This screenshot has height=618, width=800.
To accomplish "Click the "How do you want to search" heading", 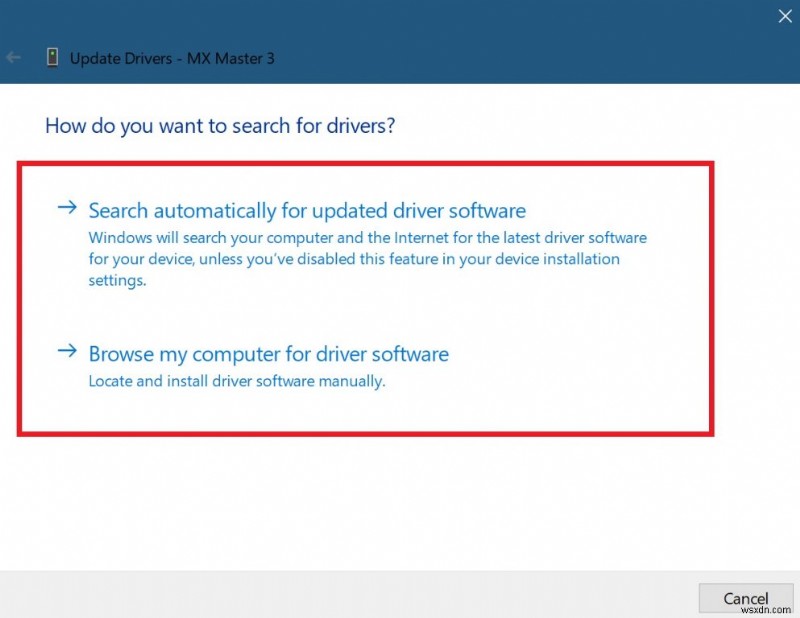I will (x=219, y=126).
